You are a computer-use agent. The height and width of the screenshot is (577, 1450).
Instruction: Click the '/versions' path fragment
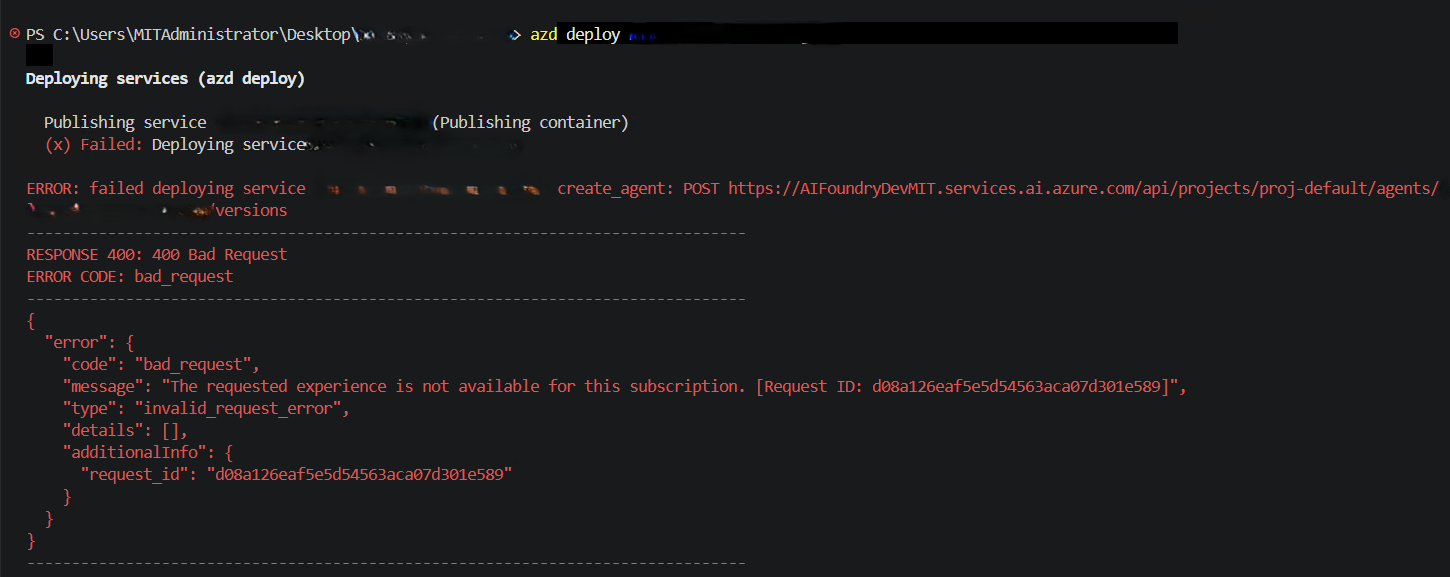(x=247, y=210)
